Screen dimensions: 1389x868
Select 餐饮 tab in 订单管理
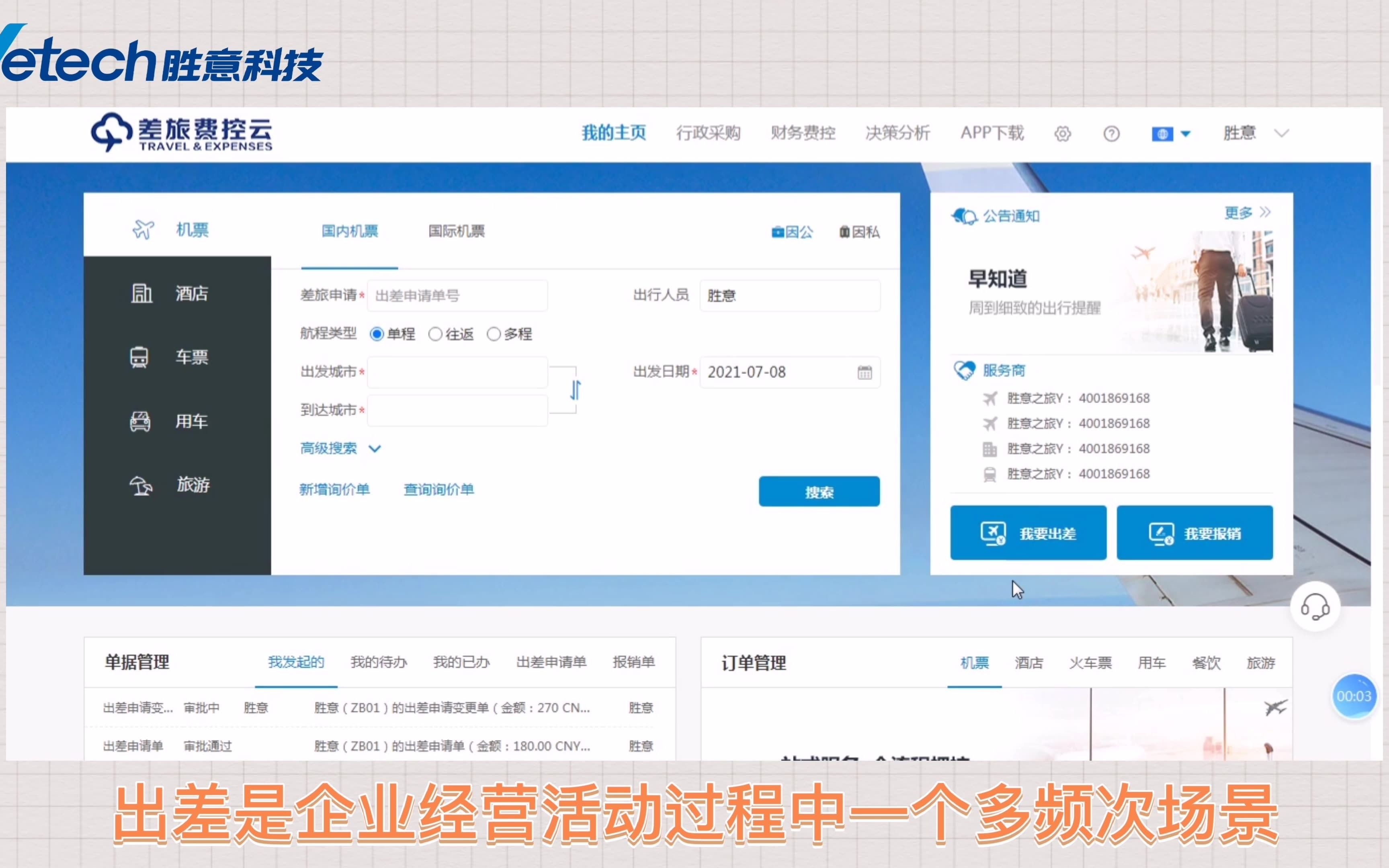1207,663
